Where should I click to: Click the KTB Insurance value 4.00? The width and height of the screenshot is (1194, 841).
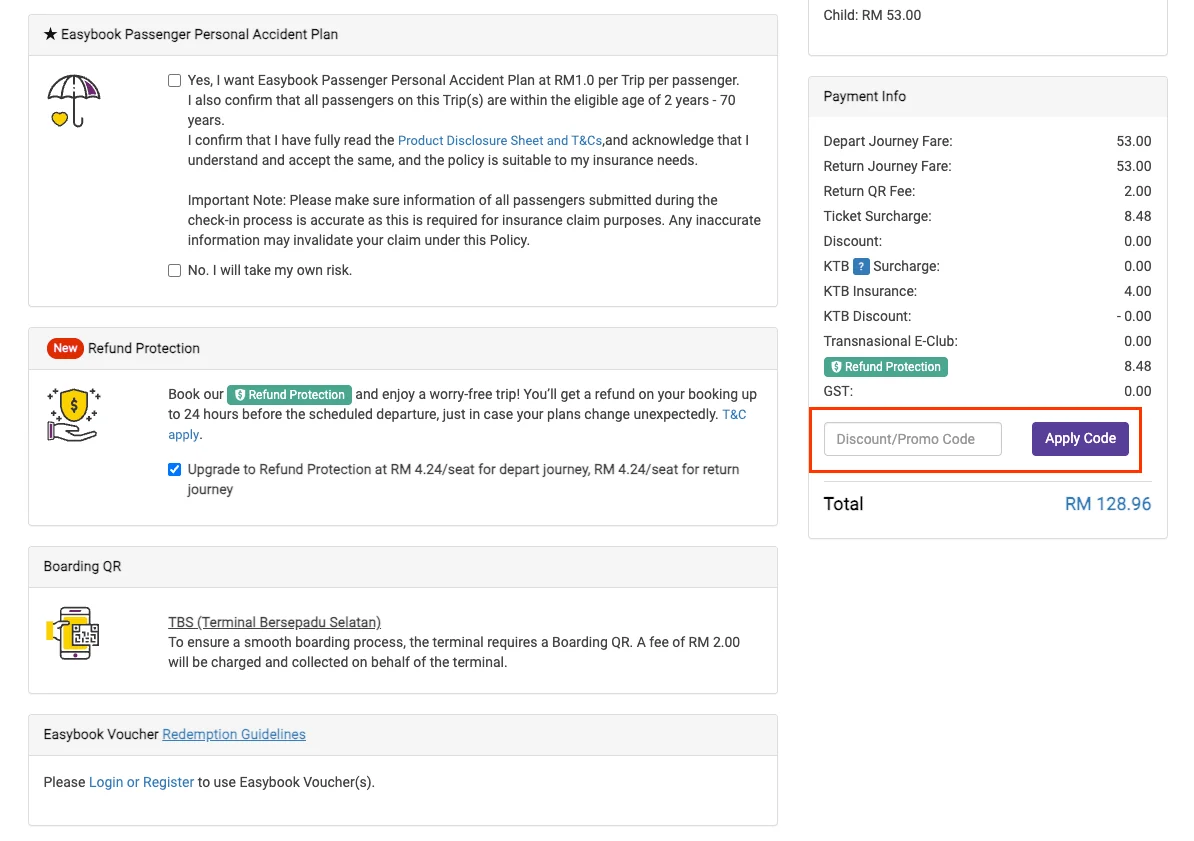tap(1137, 292)
